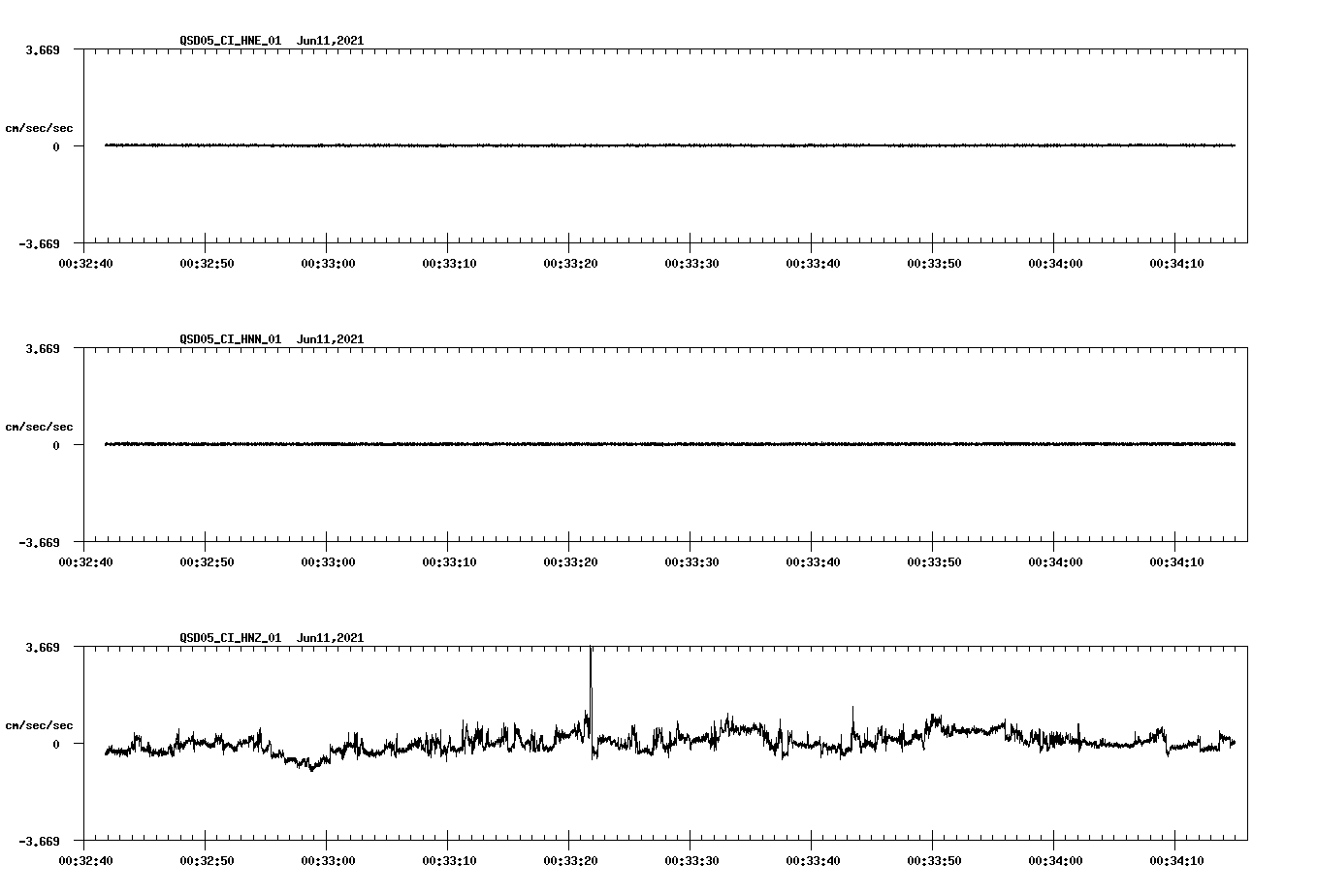
Task: Click the -3.669 lower limit on HNE plot
Action: click(40, 243)
